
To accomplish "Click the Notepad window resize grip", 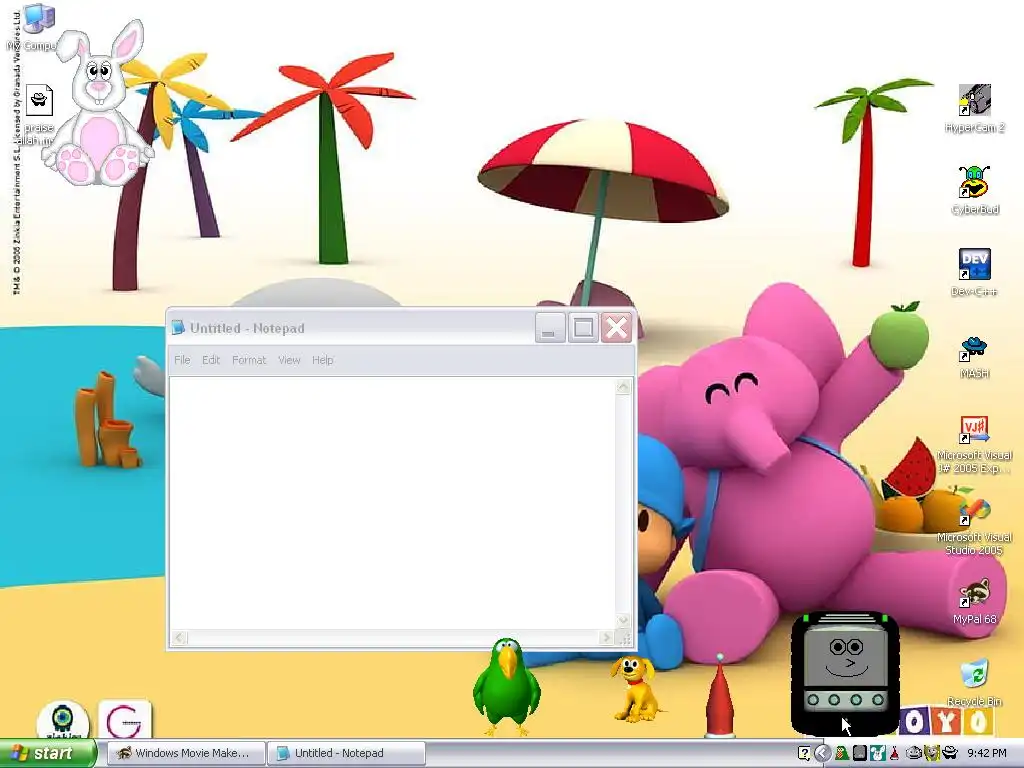I will pyautogui.click(x=625, y=638).
